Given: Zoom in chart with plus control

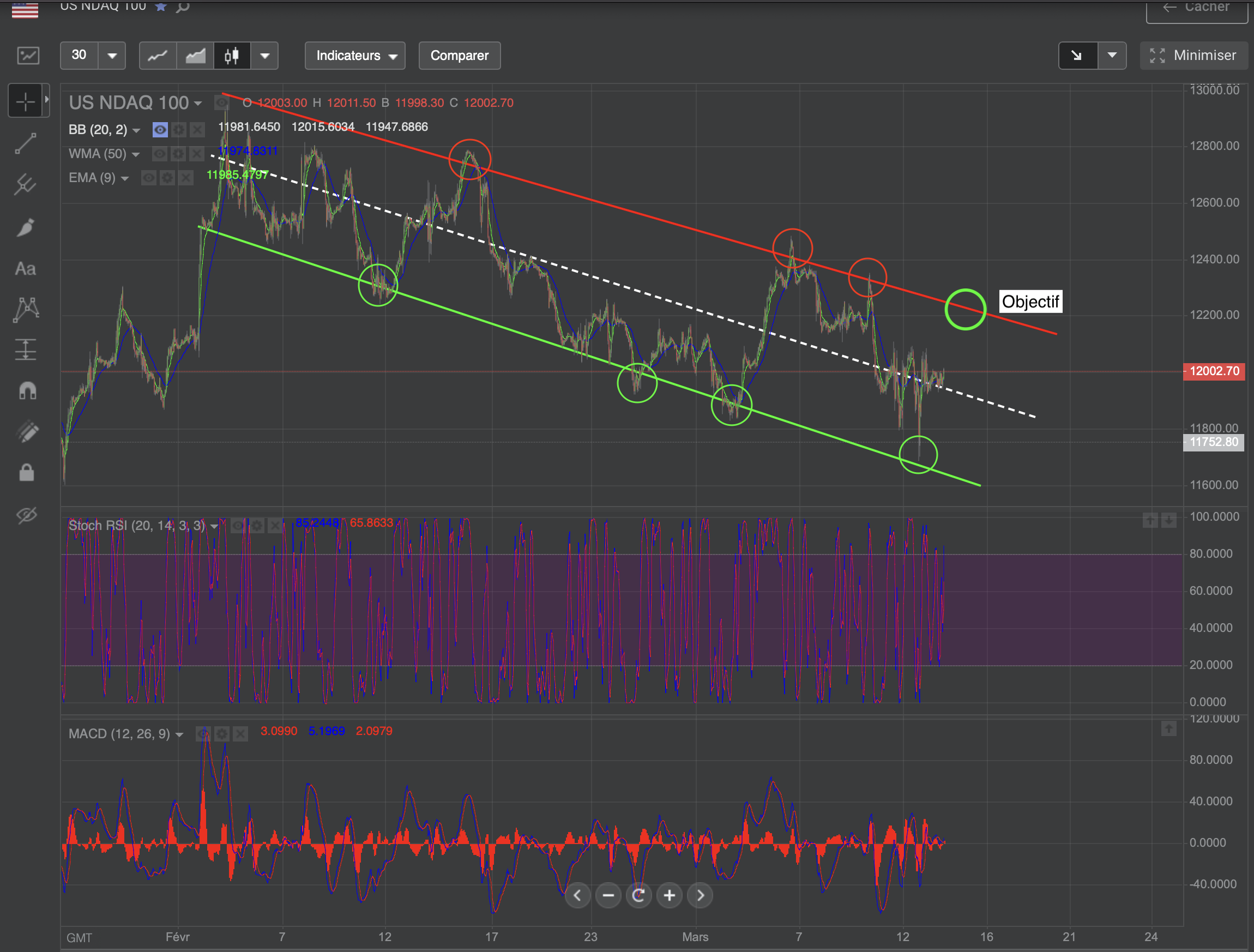Looking at the screenshot, I should point(670,895).
